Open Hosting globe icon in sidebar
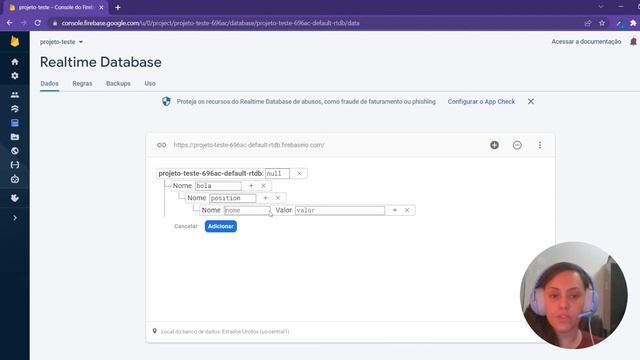The height and width of the screenshot is (360, 640). (15, 151)
